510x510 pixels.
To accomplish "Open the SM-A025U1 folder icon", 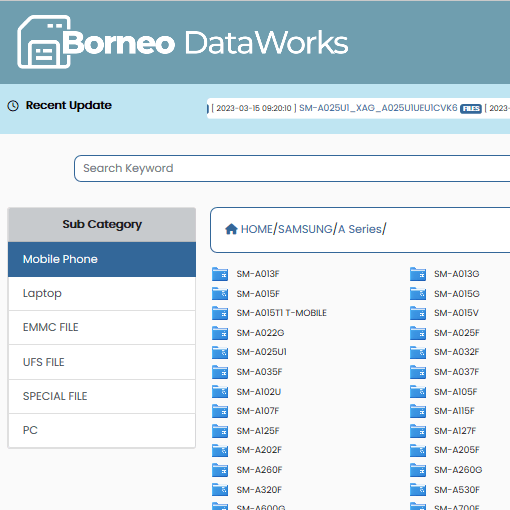I will (220, 352).
